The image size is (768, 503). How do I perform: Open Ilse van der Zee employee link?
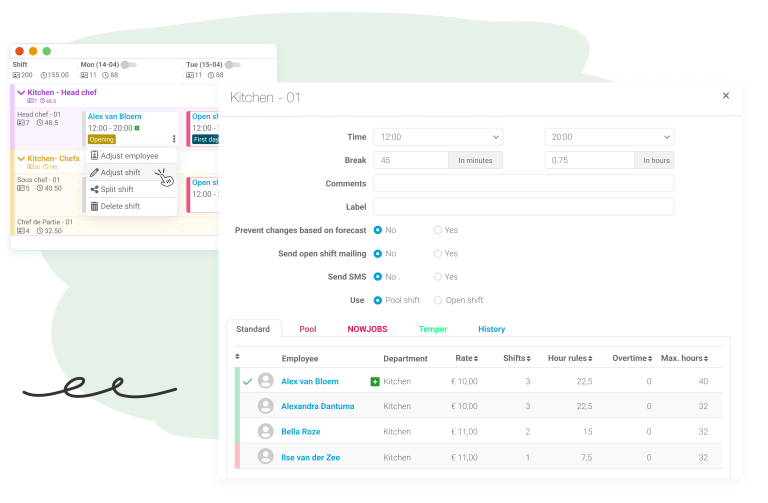[311, 457]
